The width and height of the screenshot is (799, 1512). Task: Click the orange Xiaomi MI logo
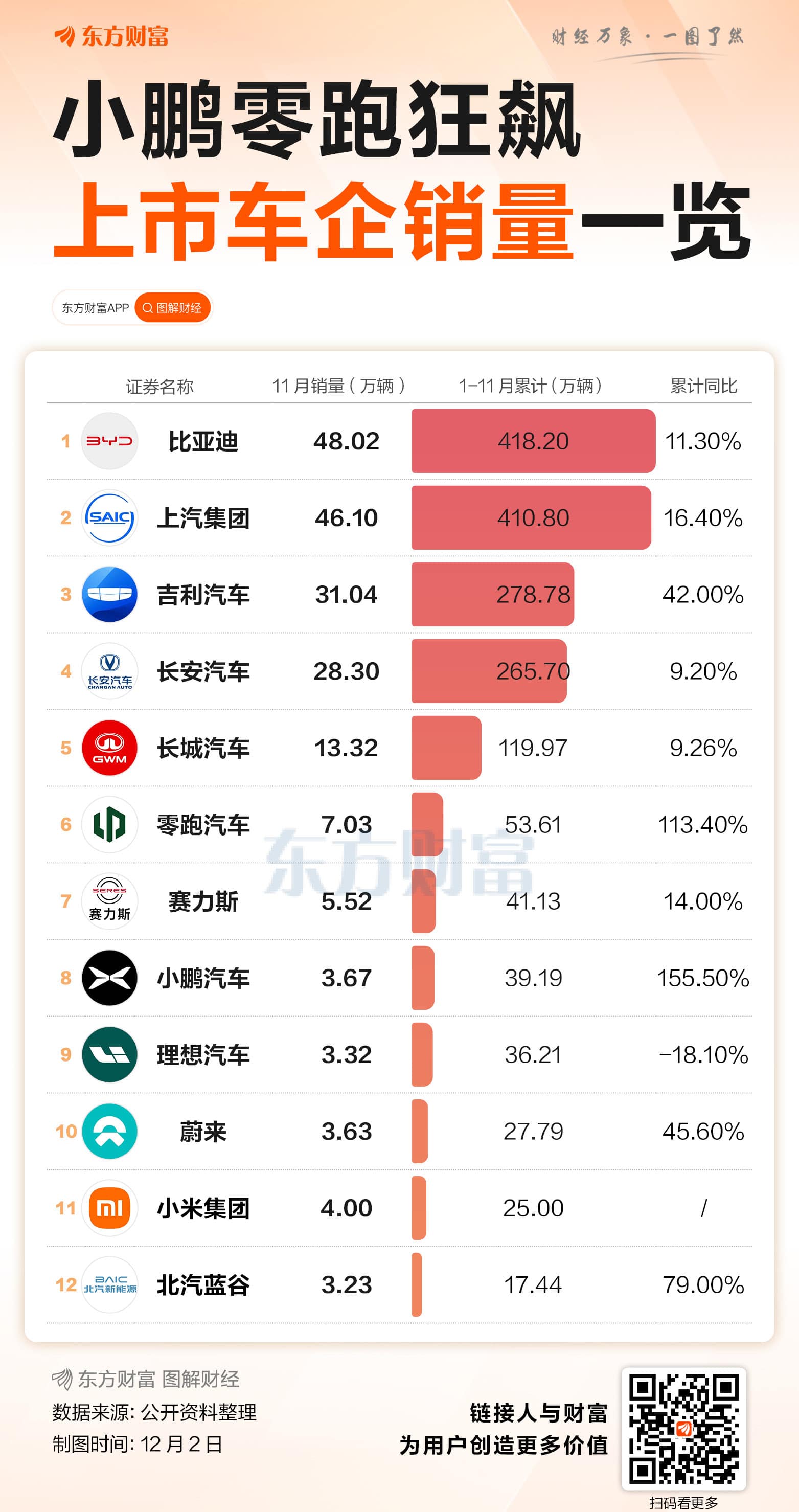click(110, 1208)
